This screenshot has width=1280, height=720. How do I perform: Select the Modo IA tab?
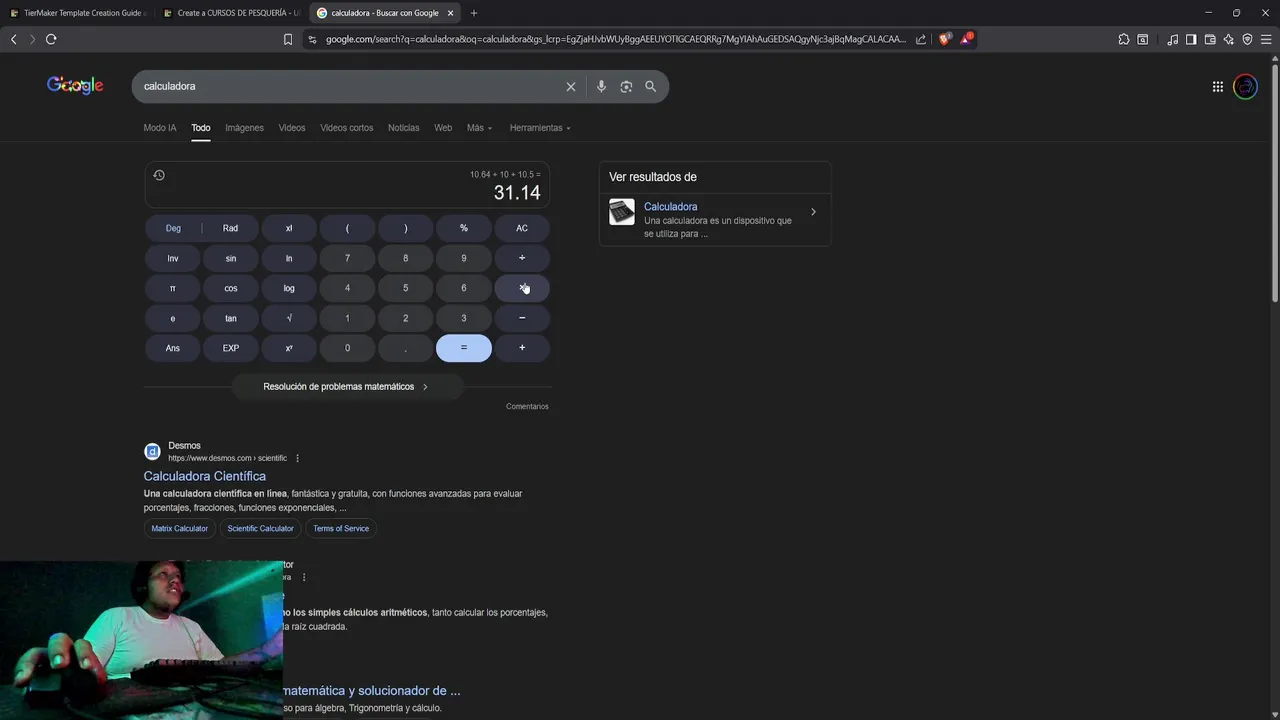(160, 128)
